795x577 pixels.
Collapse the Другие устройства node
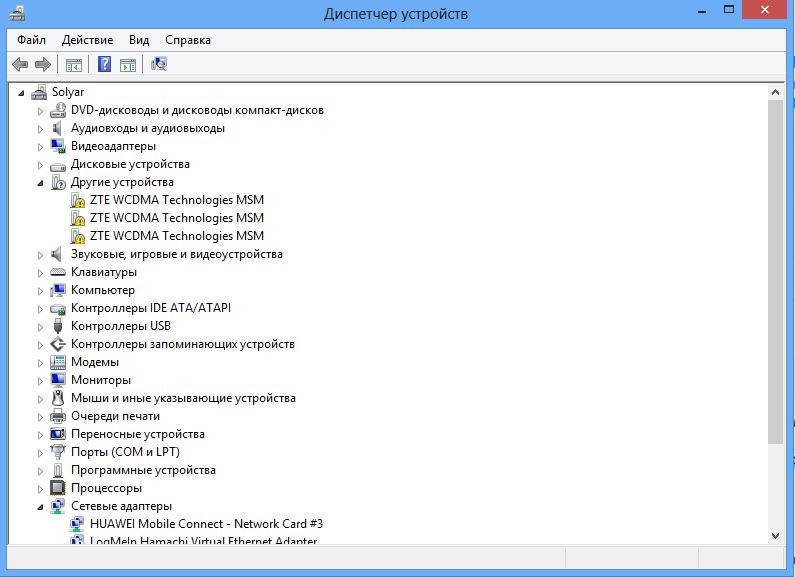pyautogui.click(x=41, y=184)
